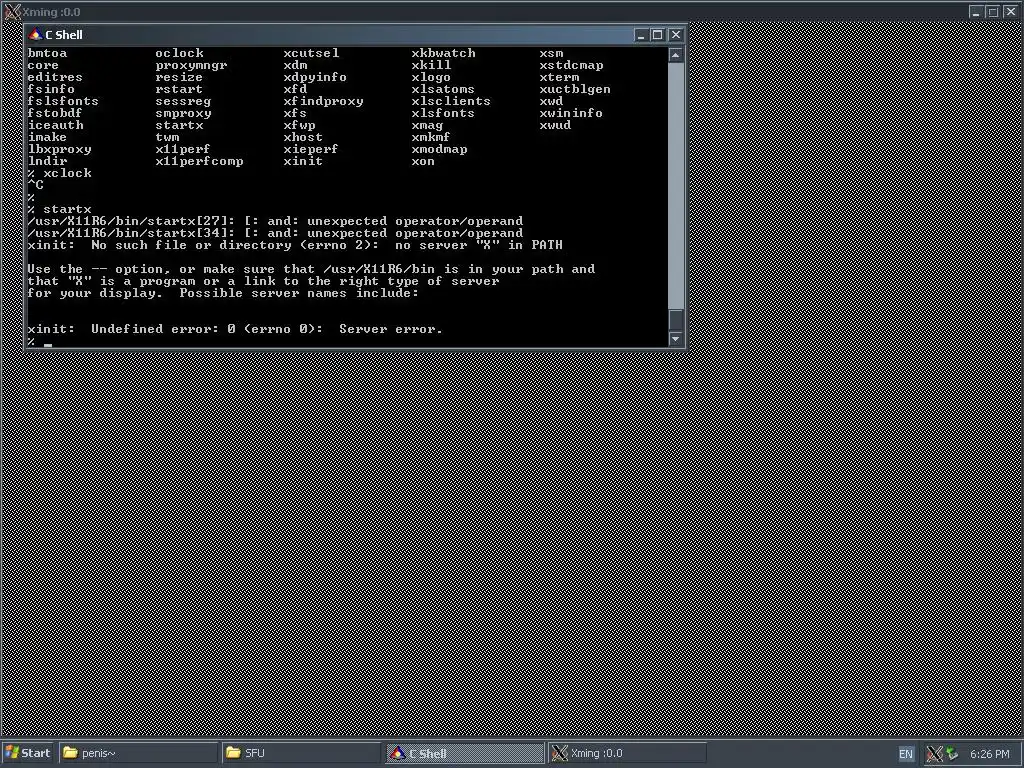
Task: Click 'xfindproxy' in terminal listing
Action: (x=323, y=101)
